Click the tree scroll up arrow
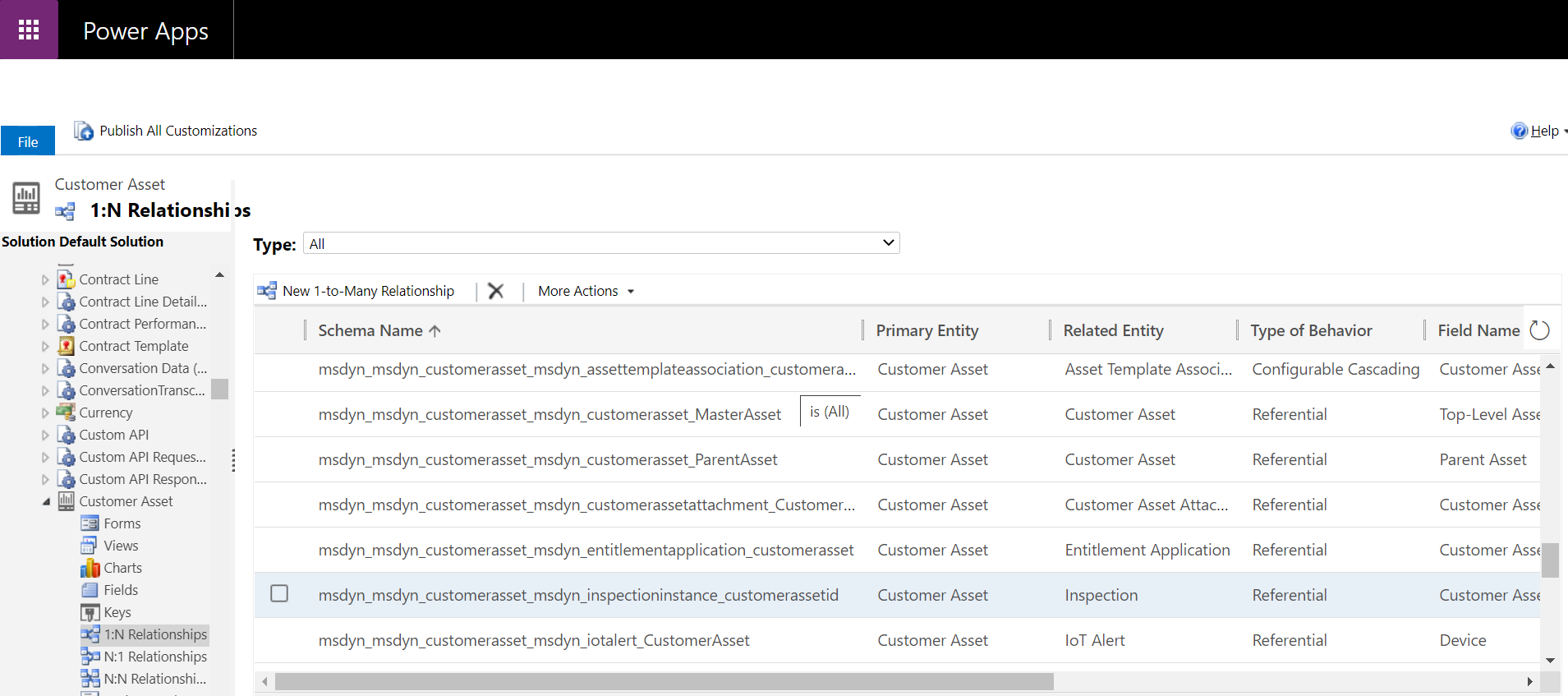Image resolution: width=1568 pixels, height=696 pixels. pyautogui.click(x=219, y=274)
